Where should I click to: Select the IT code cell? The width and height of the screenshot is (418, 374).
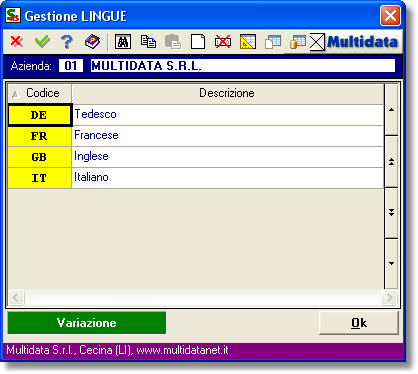click(40, 178)
